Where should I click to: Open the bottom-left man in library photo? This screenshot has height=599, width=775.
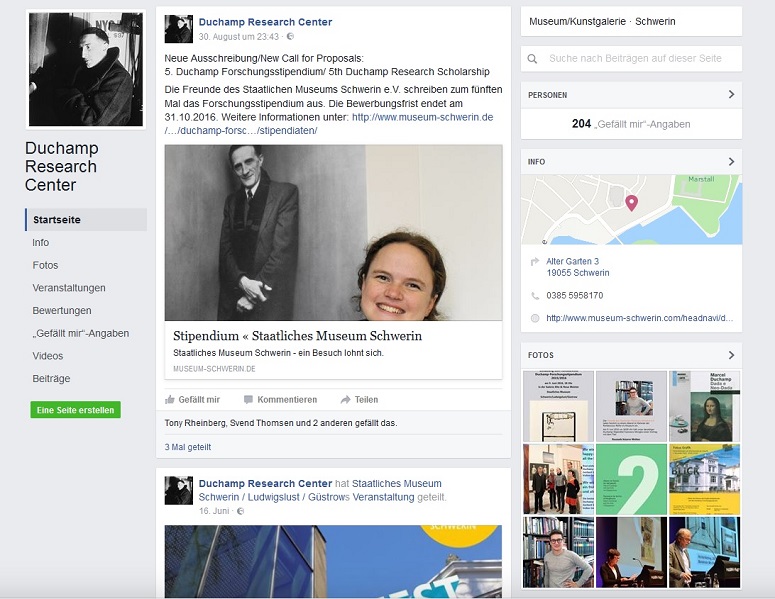(559, 553)
